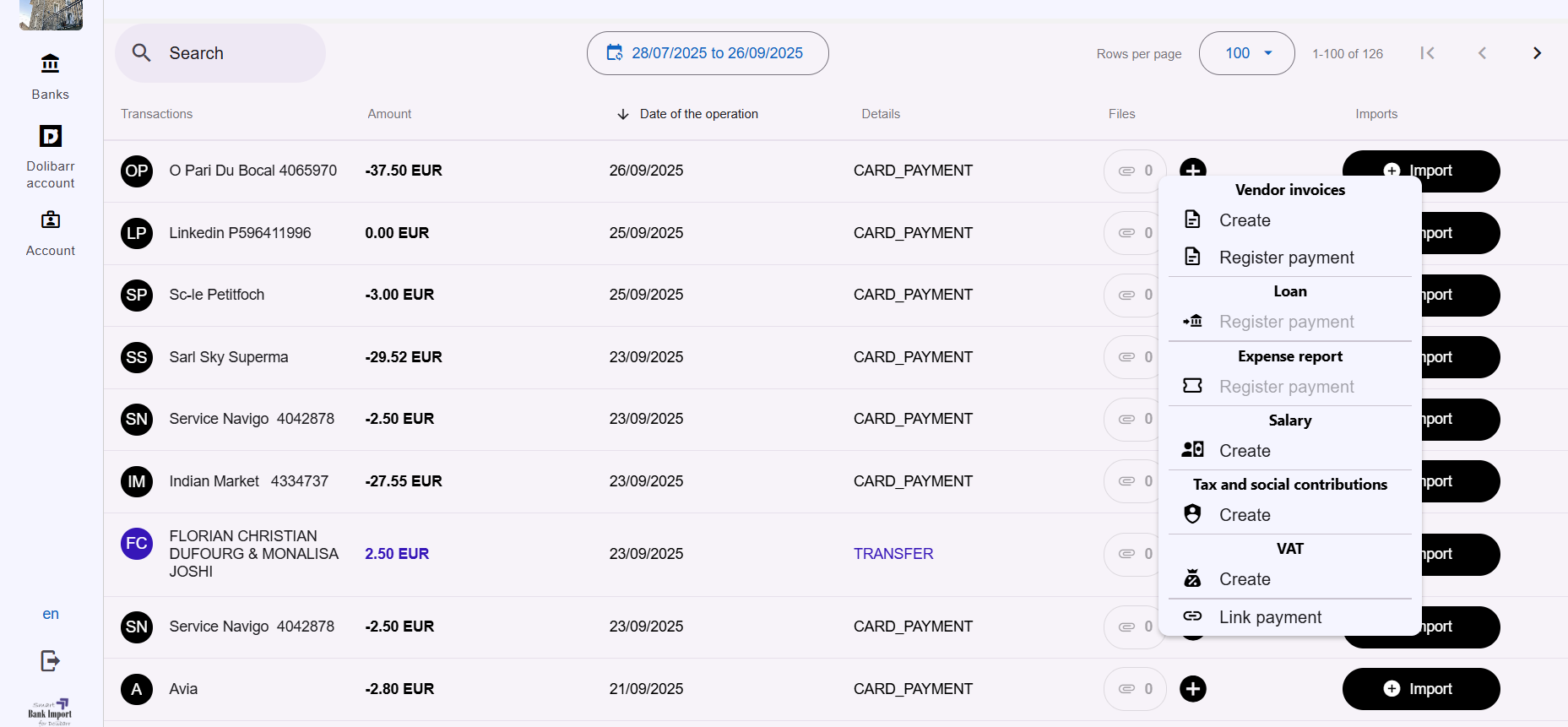Open the Dolibarr account icon
Screen dimensions: 1568x727
[x=51, y=136]
